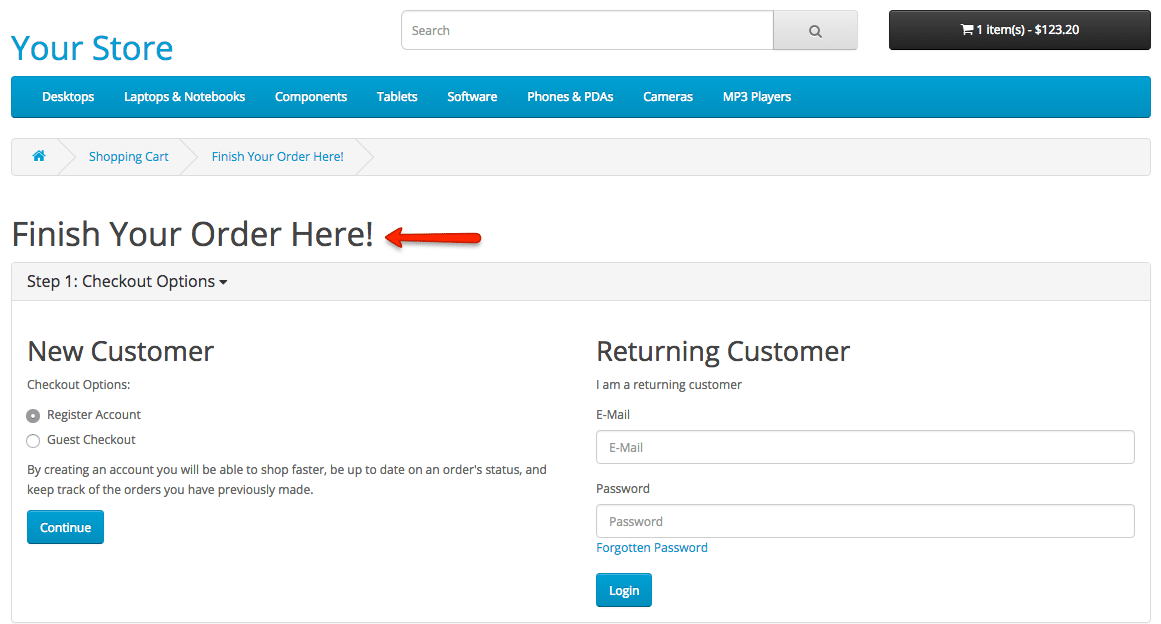Click the Returning Customer heading
Image resolution: width=1161 pixels, height=624 pixels.
pyautogui.click(x=723, y=352)
